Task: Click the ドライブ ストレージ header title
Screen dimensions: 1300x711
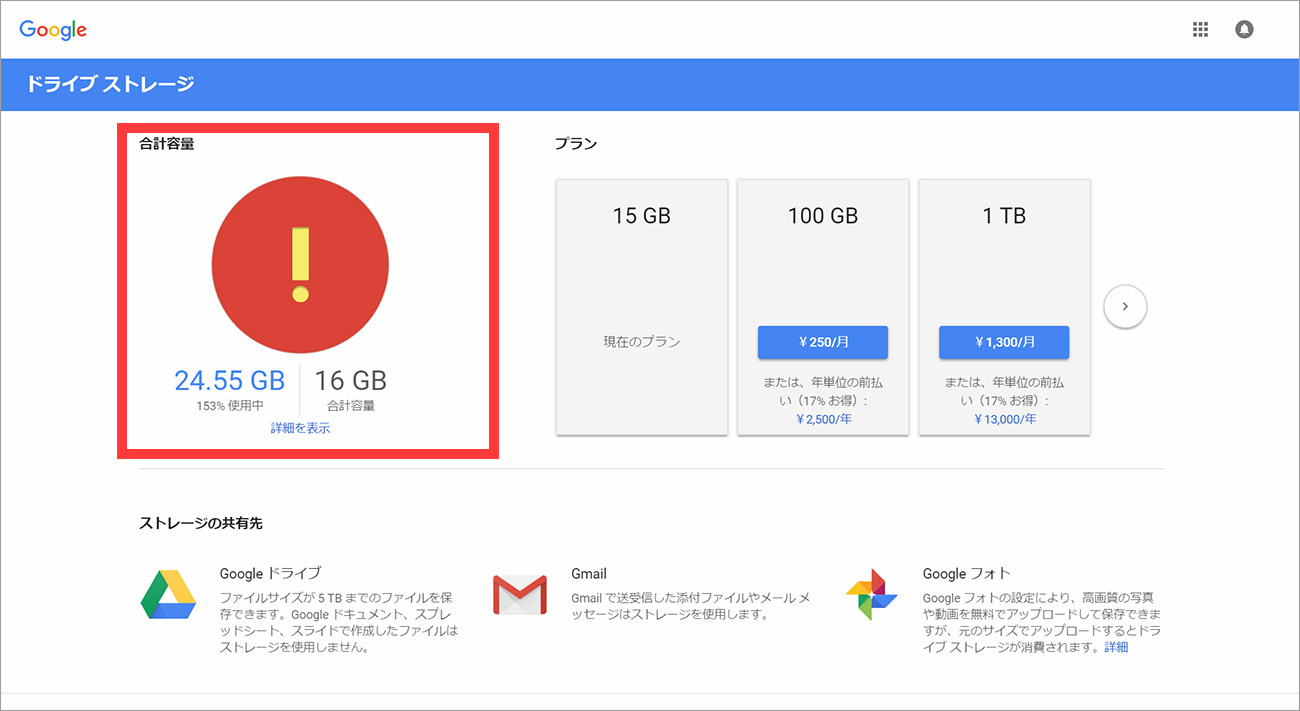Action: (x=110, y=84)
